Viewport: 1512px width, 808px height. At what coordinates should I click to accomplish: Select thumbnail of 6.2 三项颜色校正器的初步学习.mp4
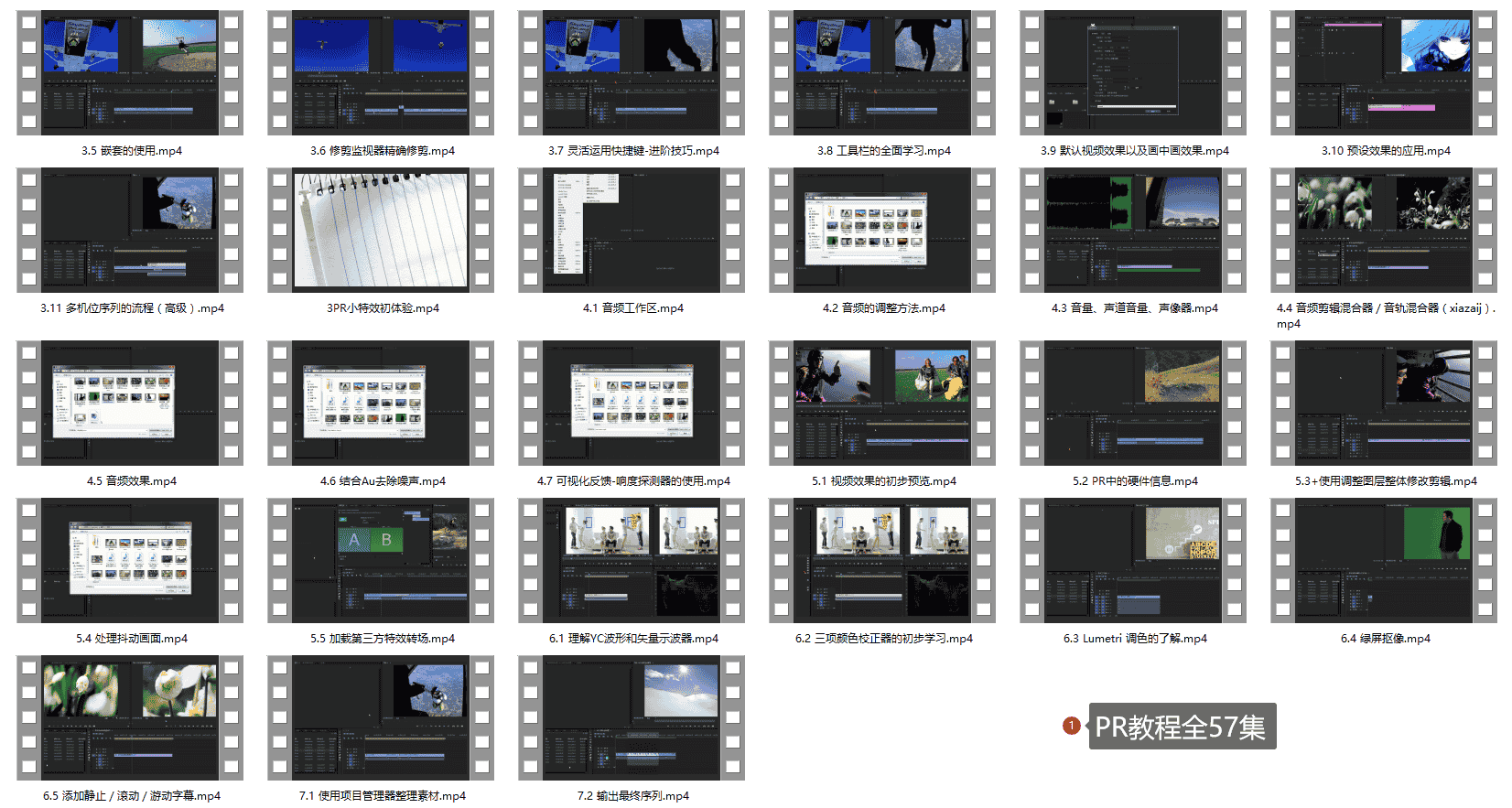[x=882, y=561]
